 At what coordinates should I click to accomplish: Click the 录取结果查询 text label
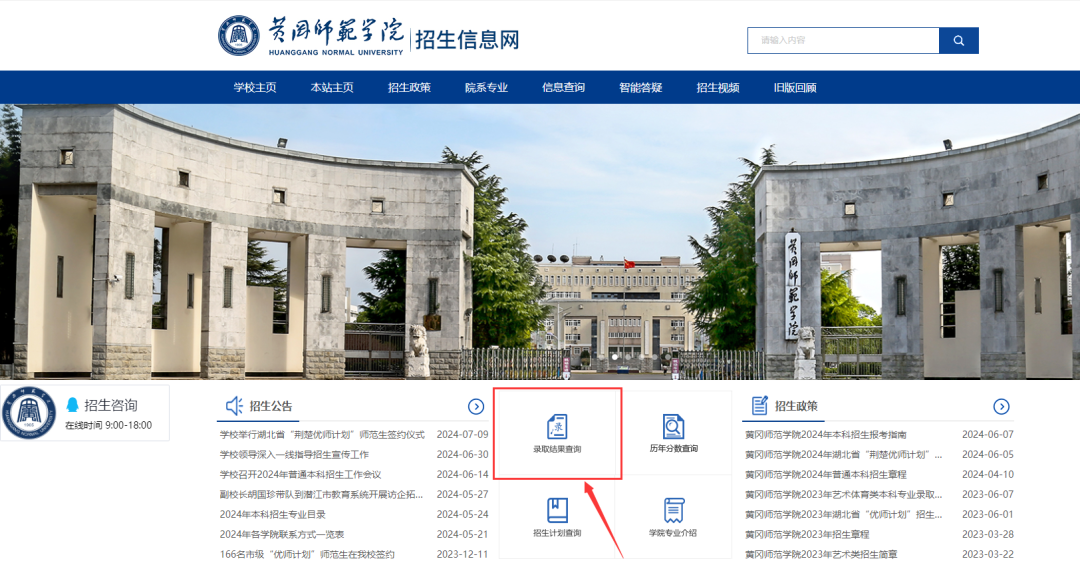557,449
